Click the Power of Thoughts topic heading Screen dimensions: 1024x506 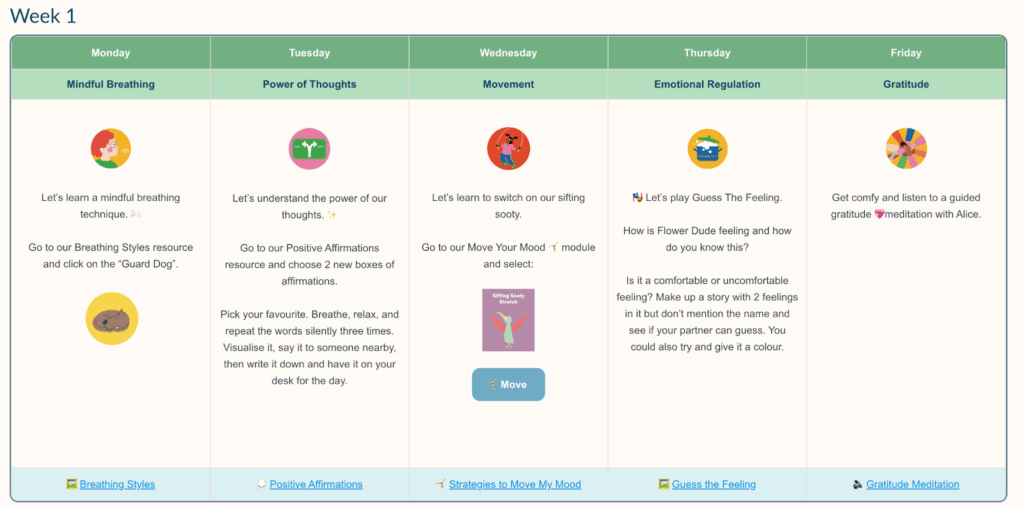coord(309,84)
